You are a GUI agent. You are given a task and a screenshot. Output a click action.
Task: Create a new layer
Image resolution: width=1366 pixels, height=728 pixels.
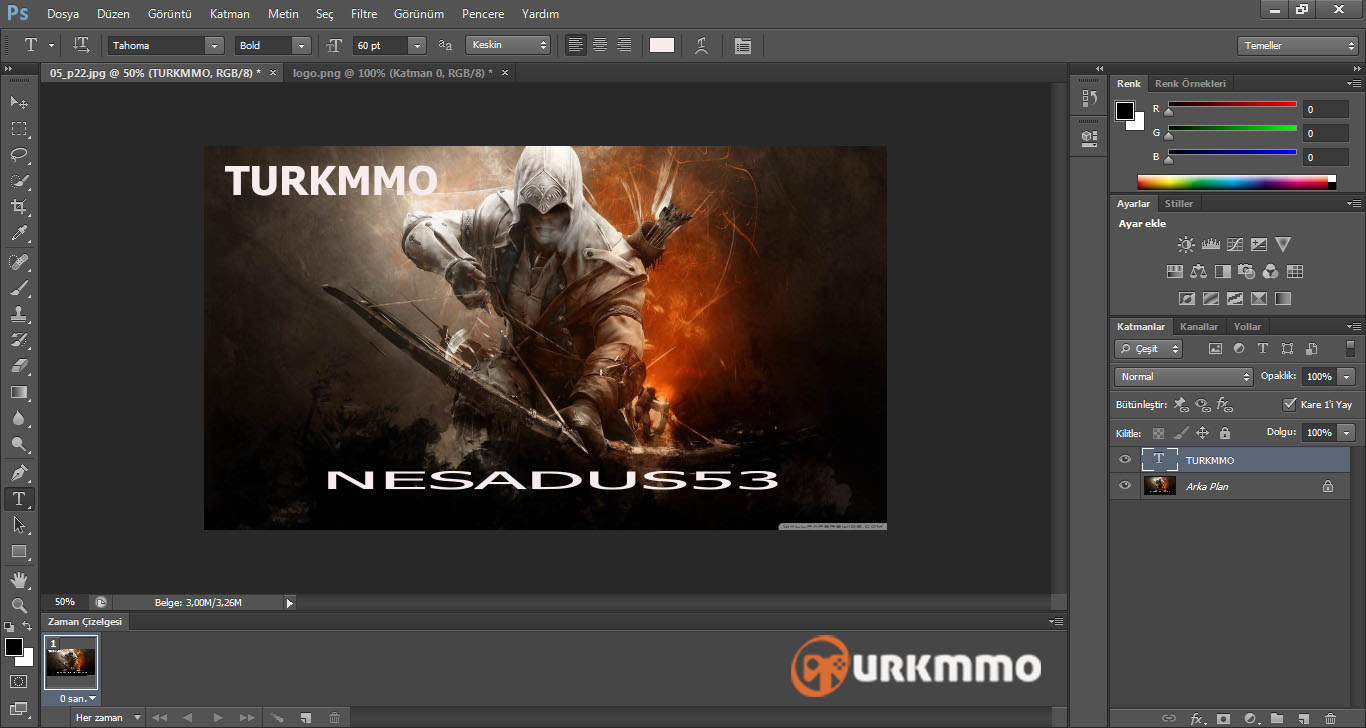click(x=1303, y=718)
